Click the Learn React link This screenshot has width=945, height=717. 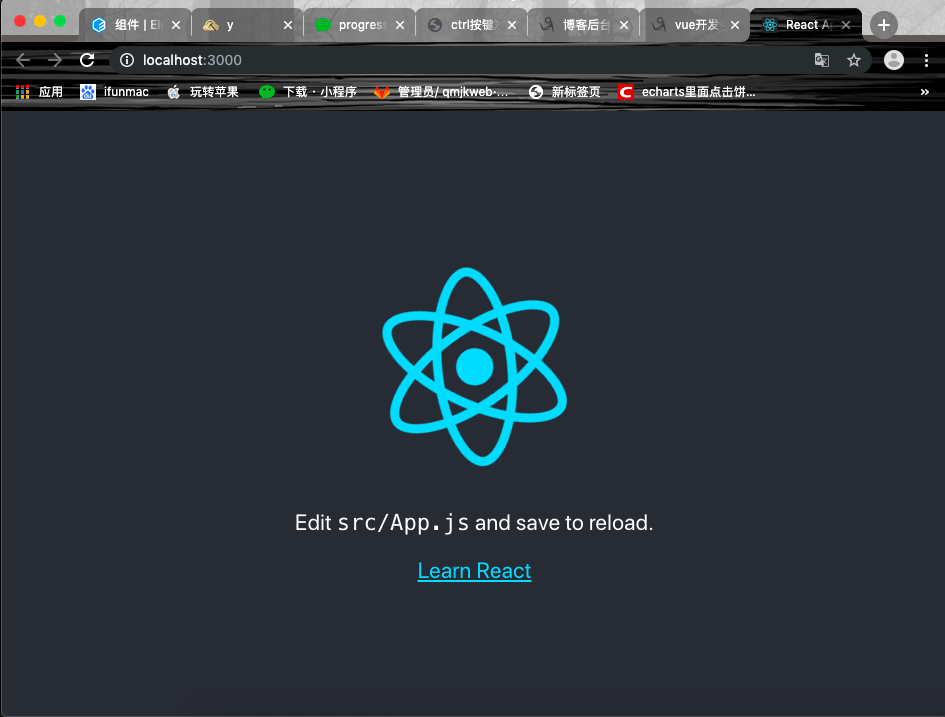474,571
